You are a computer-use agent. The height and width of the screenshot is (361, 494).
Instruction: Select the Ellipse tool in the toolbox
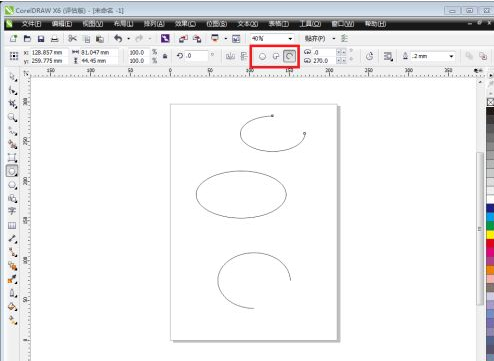pyautogui.click(x=12, y=171)
